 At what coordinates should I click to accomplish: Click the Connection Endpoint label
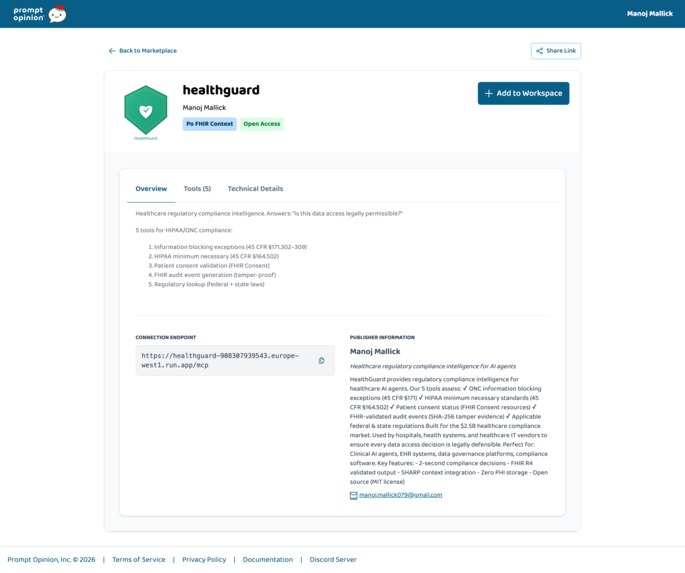pos(166,337)
